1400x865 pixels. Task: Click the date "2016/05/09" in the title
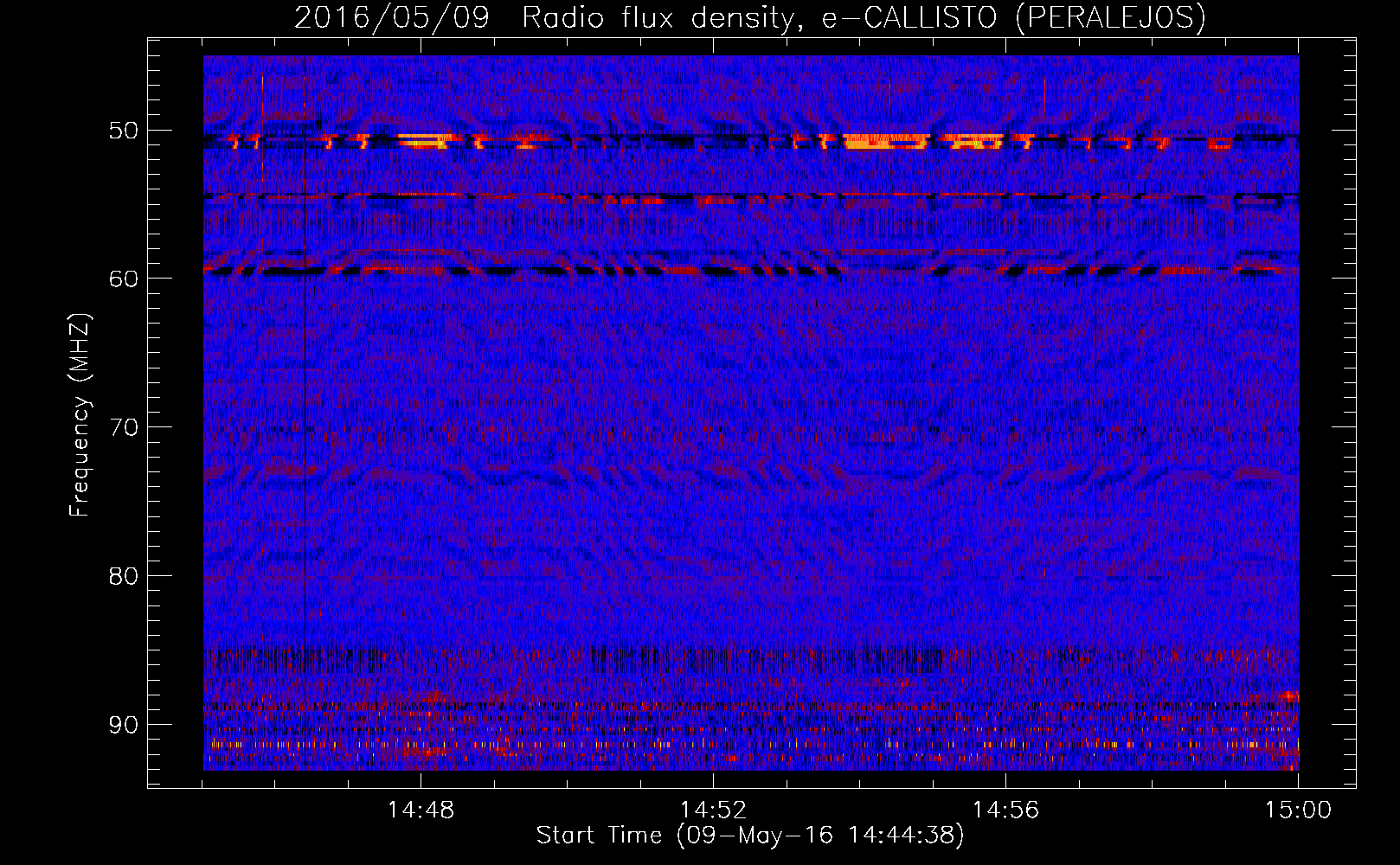pos(392,18)
